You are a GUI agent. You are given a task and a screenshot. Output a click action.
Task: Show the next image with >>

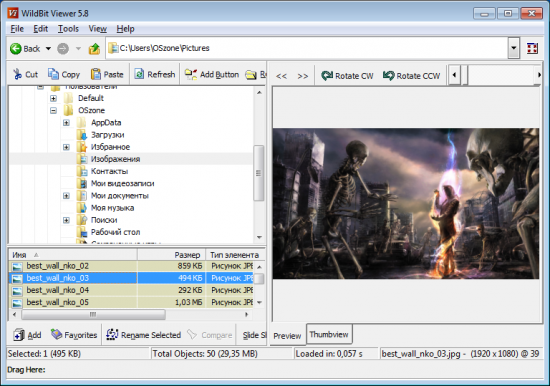302,76
